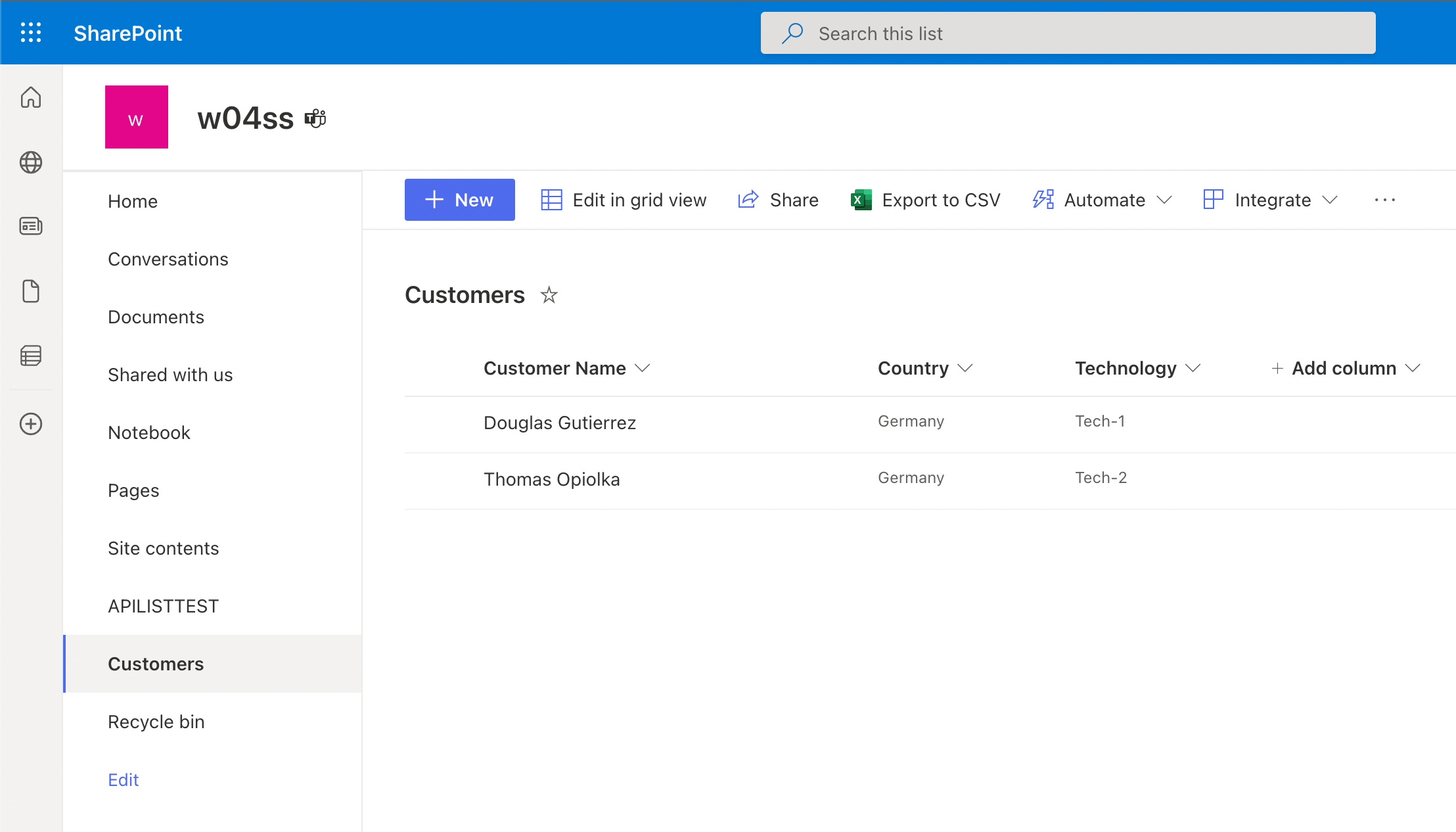Click the Home icon in left rail

31,97
